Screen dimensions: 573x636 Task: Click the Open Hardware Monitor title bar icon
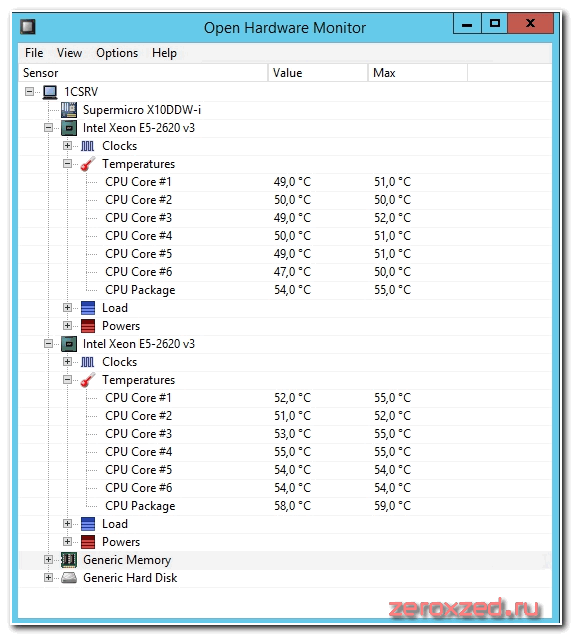[x=28, y=27]
